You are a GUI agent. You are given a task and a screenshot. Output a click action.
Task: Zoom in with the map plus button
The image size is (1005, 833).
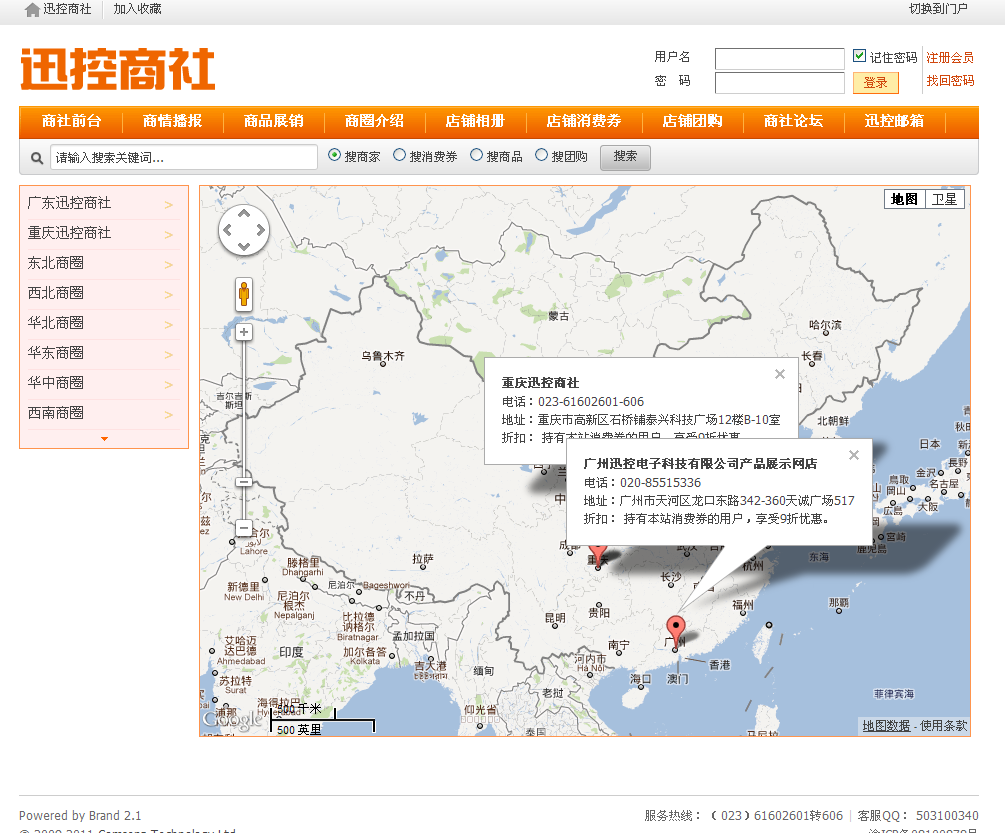pos(244,332)
